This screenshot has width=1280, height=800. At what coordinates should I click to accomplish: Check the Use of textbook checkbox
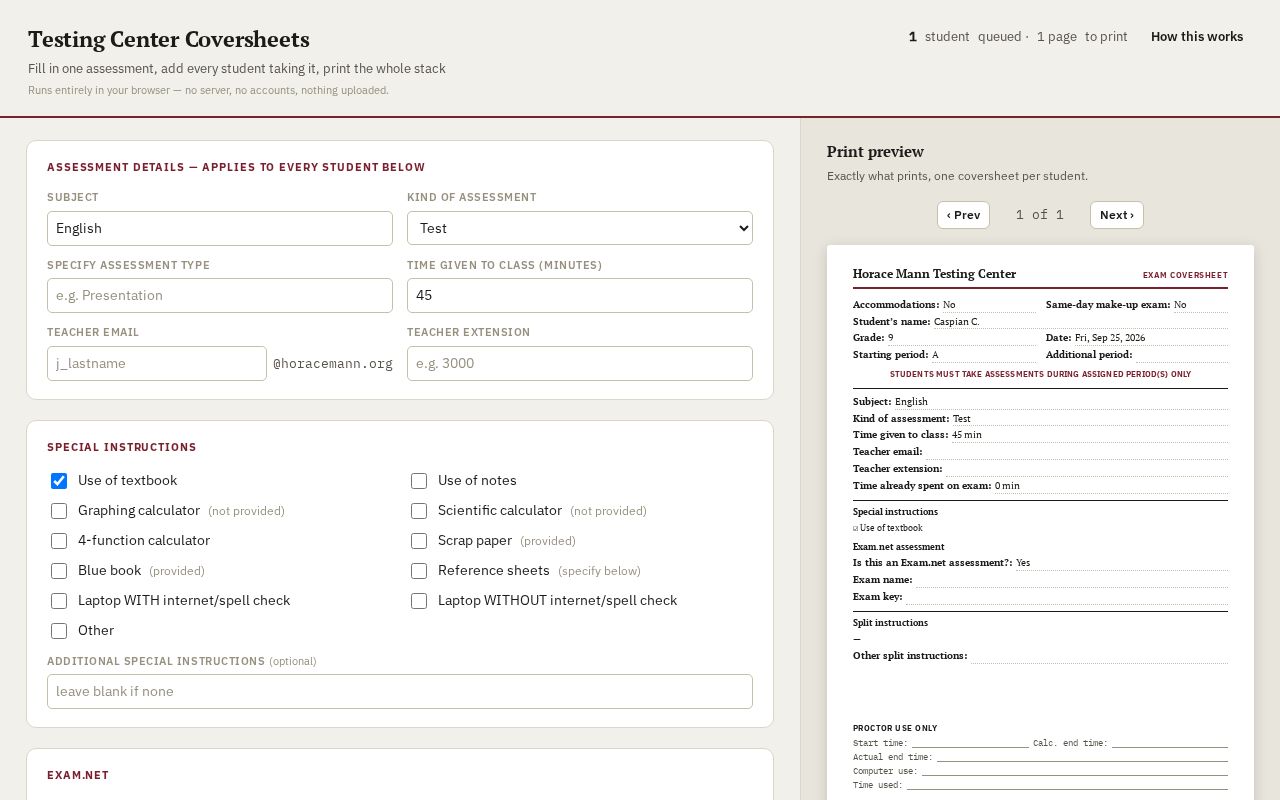pyautogui.click(x=59, y=481)
